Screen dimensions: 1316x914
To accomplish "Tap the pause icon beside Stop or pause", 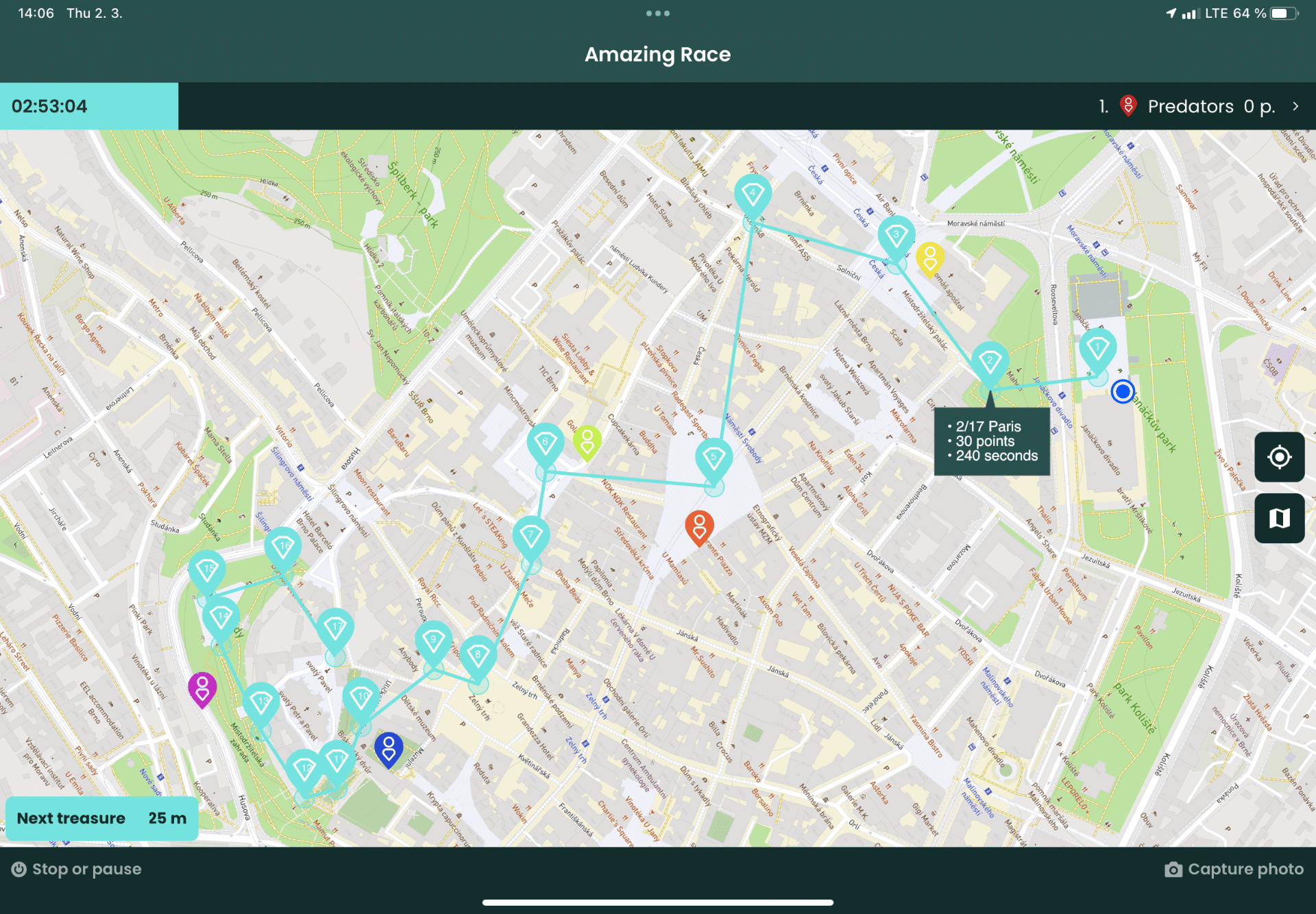I will 20,869.
